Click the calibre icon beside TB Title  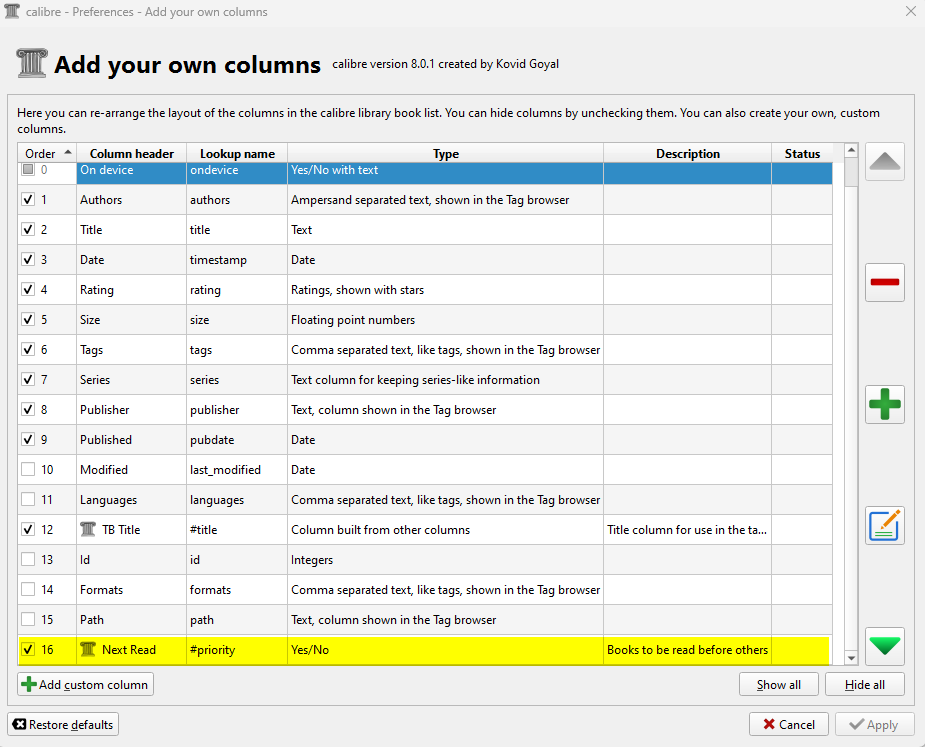(x=88, y=529)
